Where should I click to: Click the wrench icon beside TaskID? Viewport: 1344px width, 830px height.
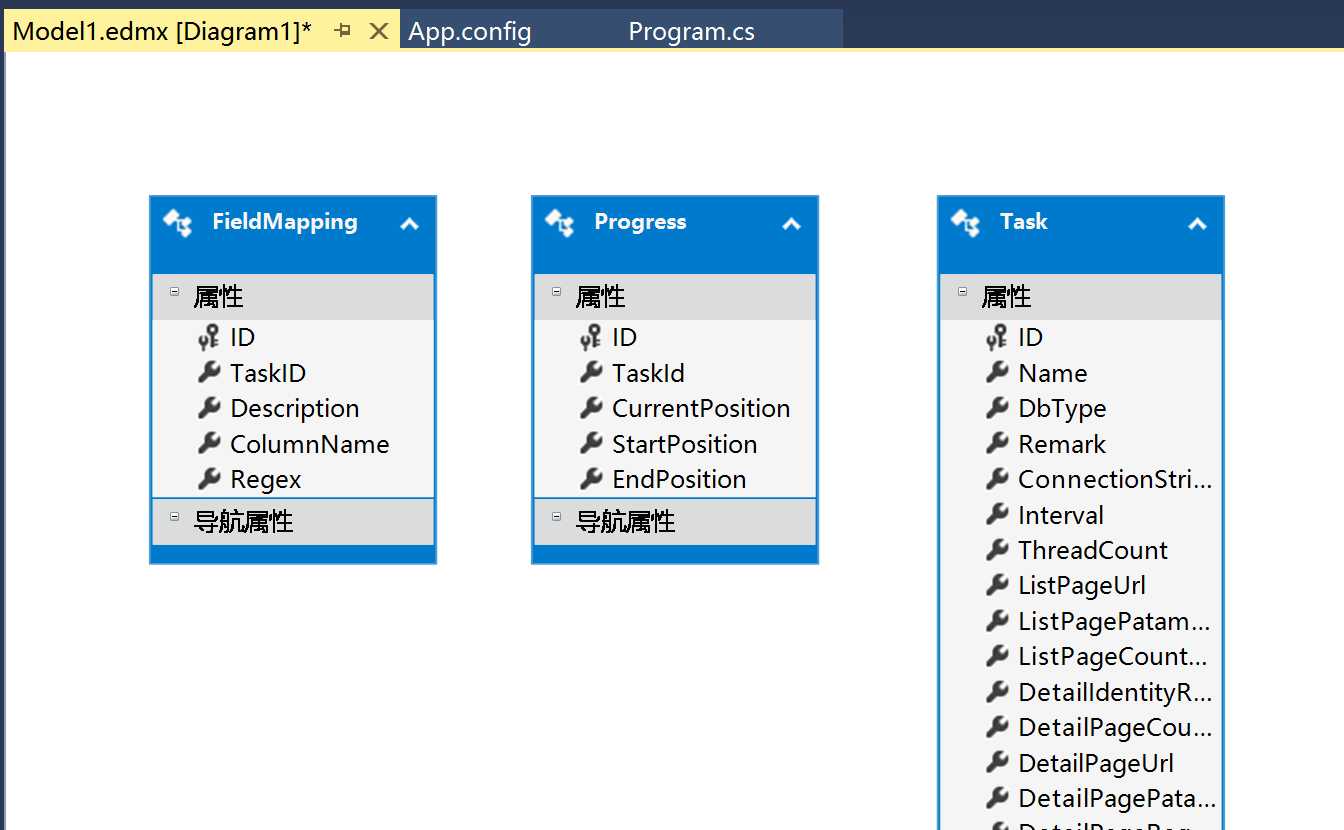(x=208, y=373)
